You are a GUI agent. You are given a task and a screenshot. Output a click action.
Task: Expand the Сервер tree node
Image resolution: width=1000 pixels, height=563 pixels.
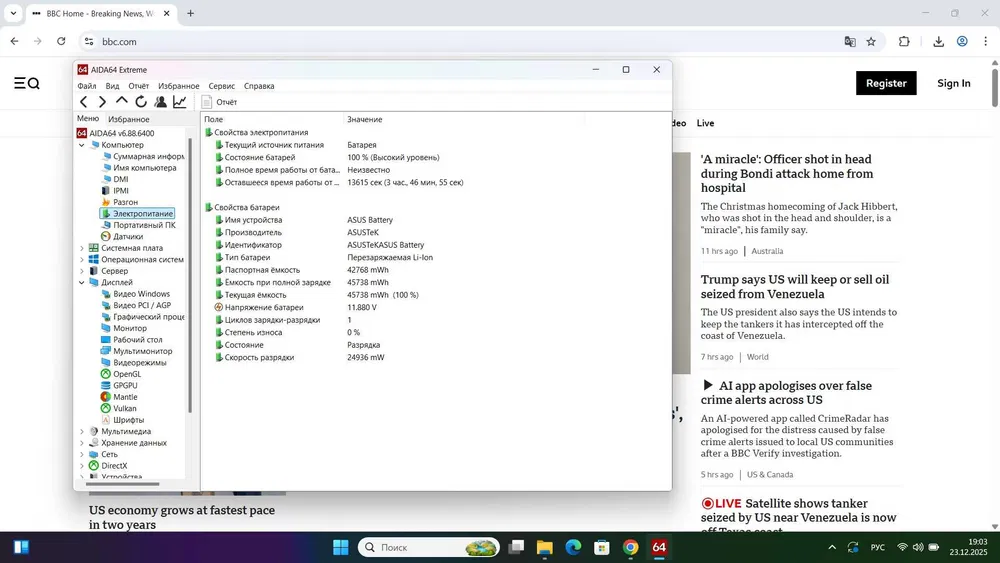(82, 271)
